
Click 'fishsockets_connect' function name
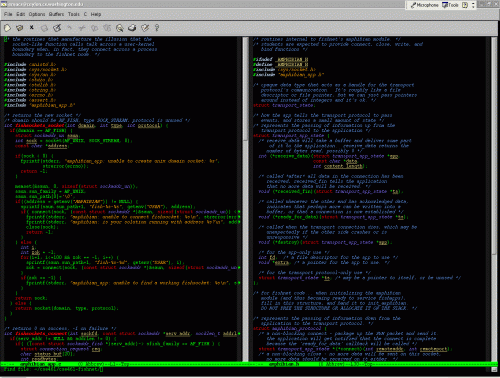pos(41,333)
